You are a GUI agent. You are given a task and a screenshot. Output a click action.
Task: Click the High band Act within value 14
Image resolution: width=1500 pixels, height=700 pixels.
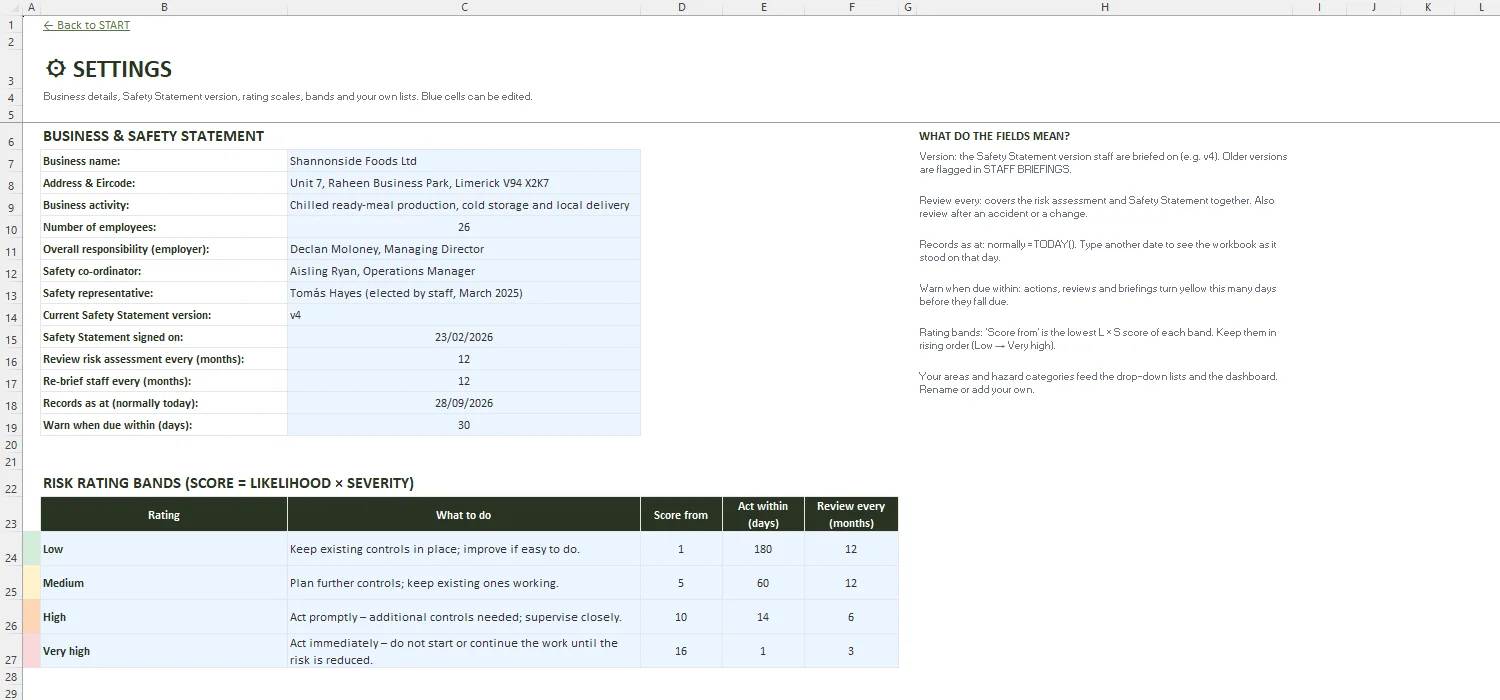763,617
